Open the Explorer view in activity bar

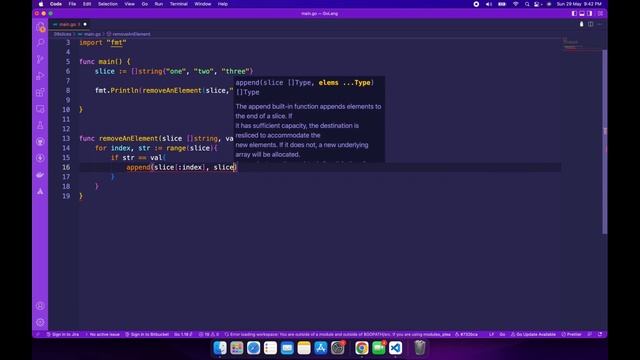pyautogui.click(x=40, y=27)
